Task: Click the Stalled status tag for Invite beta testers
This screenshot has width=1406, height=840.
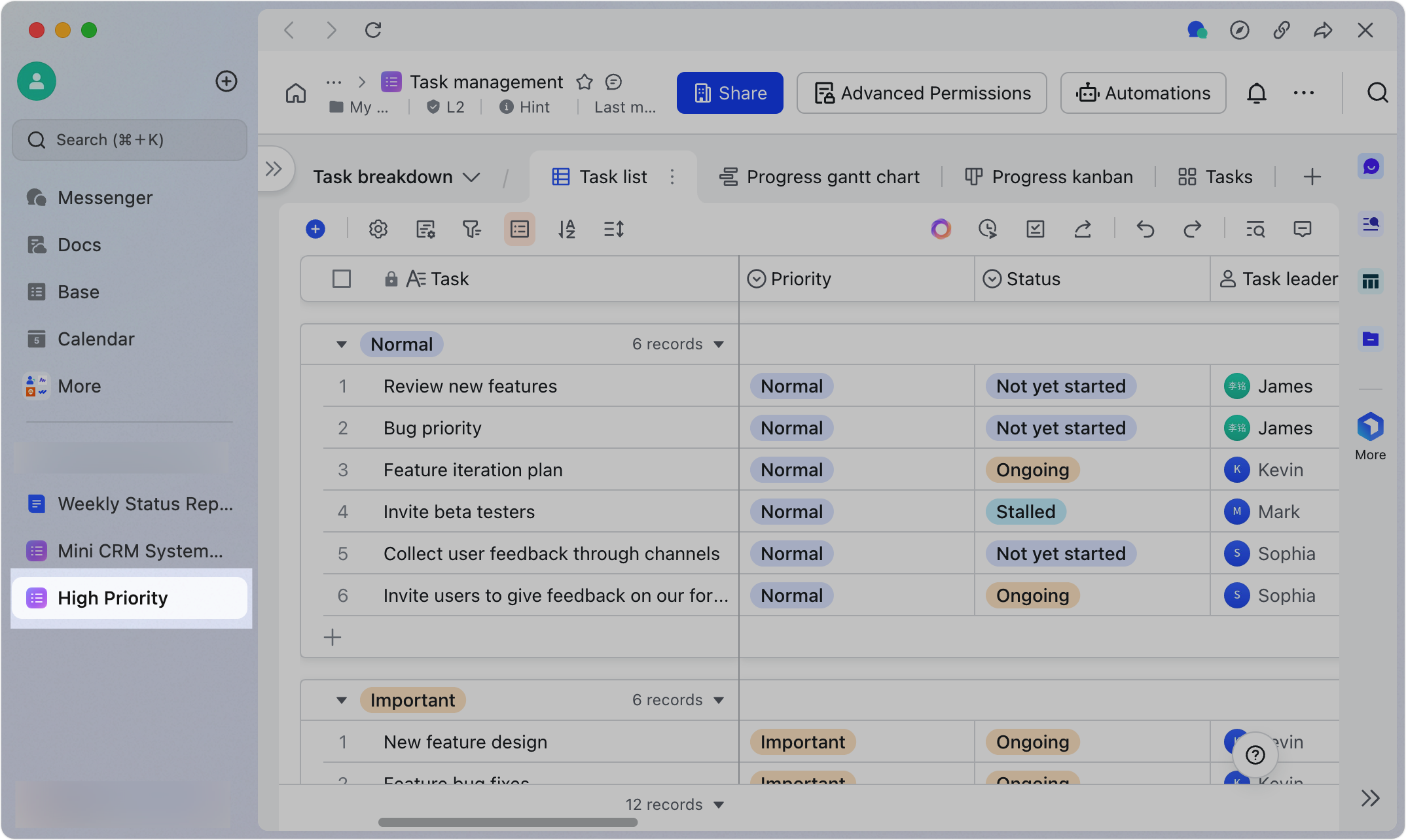Action: [x=1026, y=512]
